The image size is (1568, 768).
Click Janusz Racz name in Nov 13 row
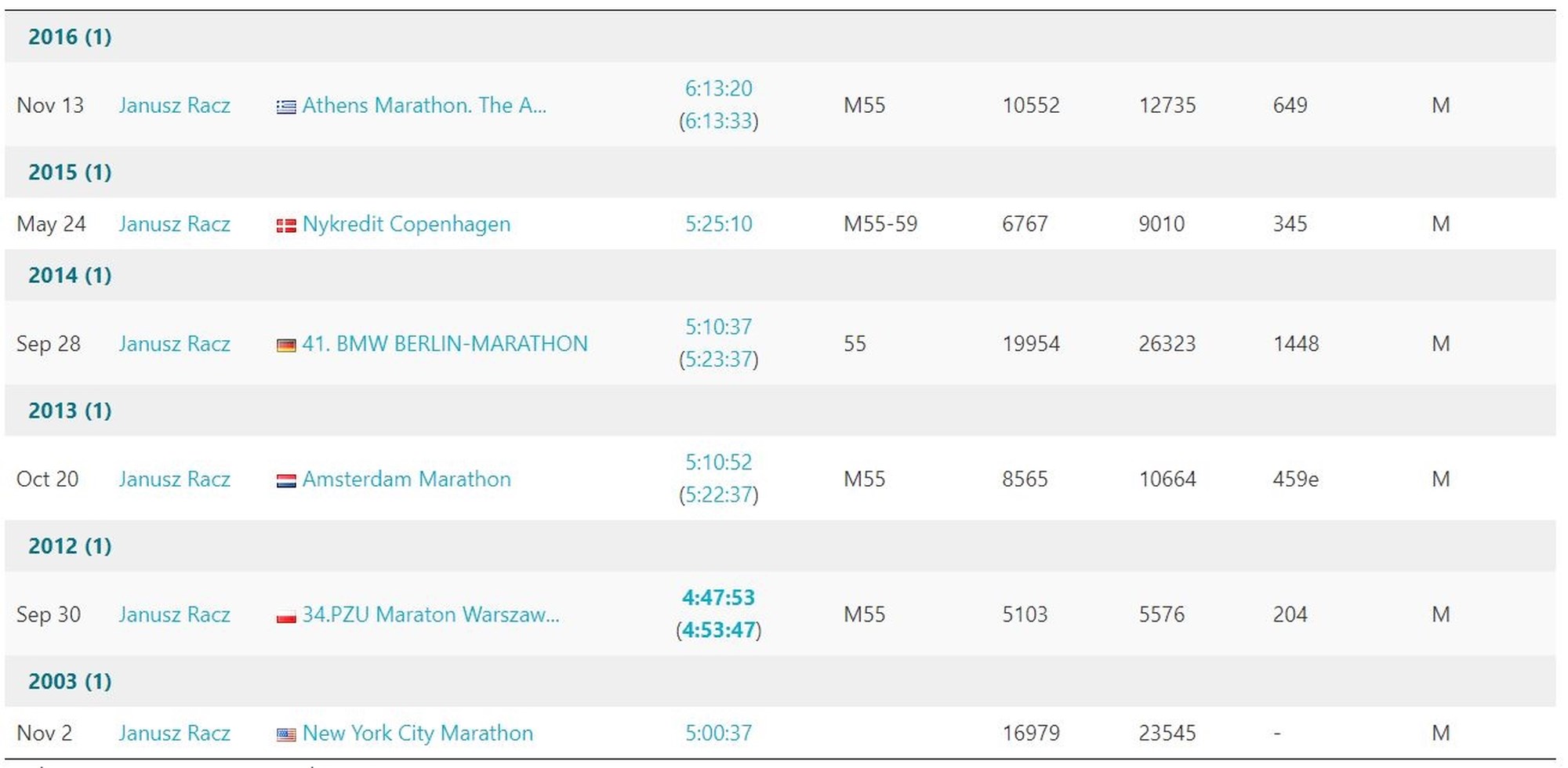point(174,105)
